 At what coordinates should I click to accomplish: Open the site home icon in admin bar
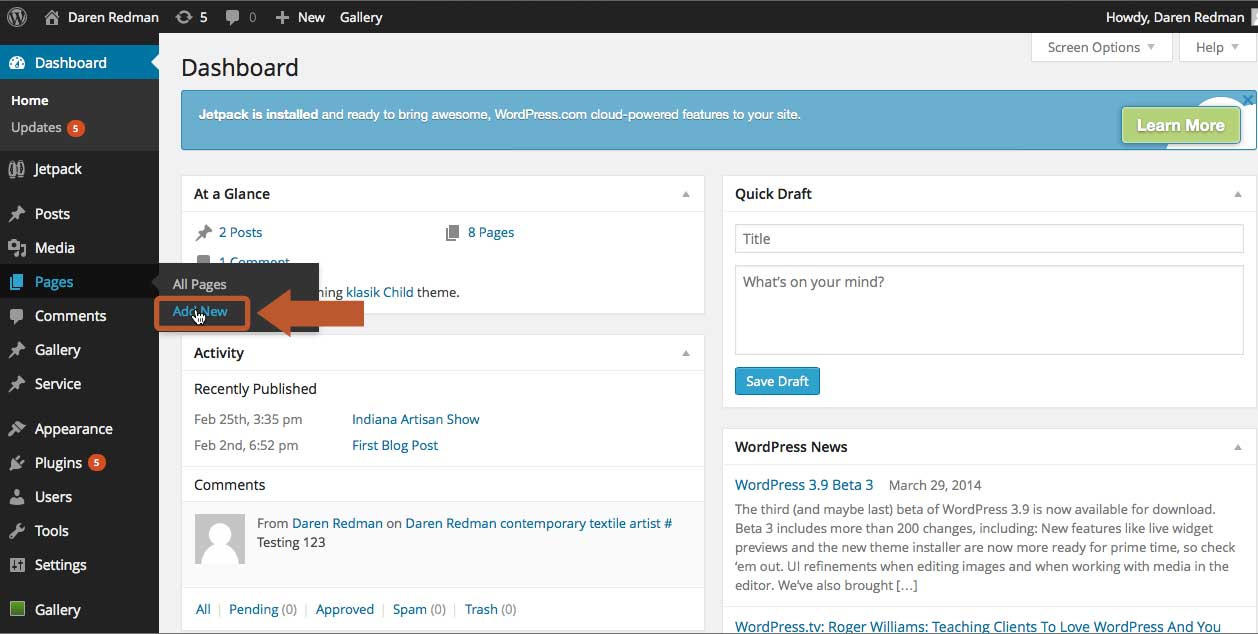pyautogui.click(x=52, y=17)
